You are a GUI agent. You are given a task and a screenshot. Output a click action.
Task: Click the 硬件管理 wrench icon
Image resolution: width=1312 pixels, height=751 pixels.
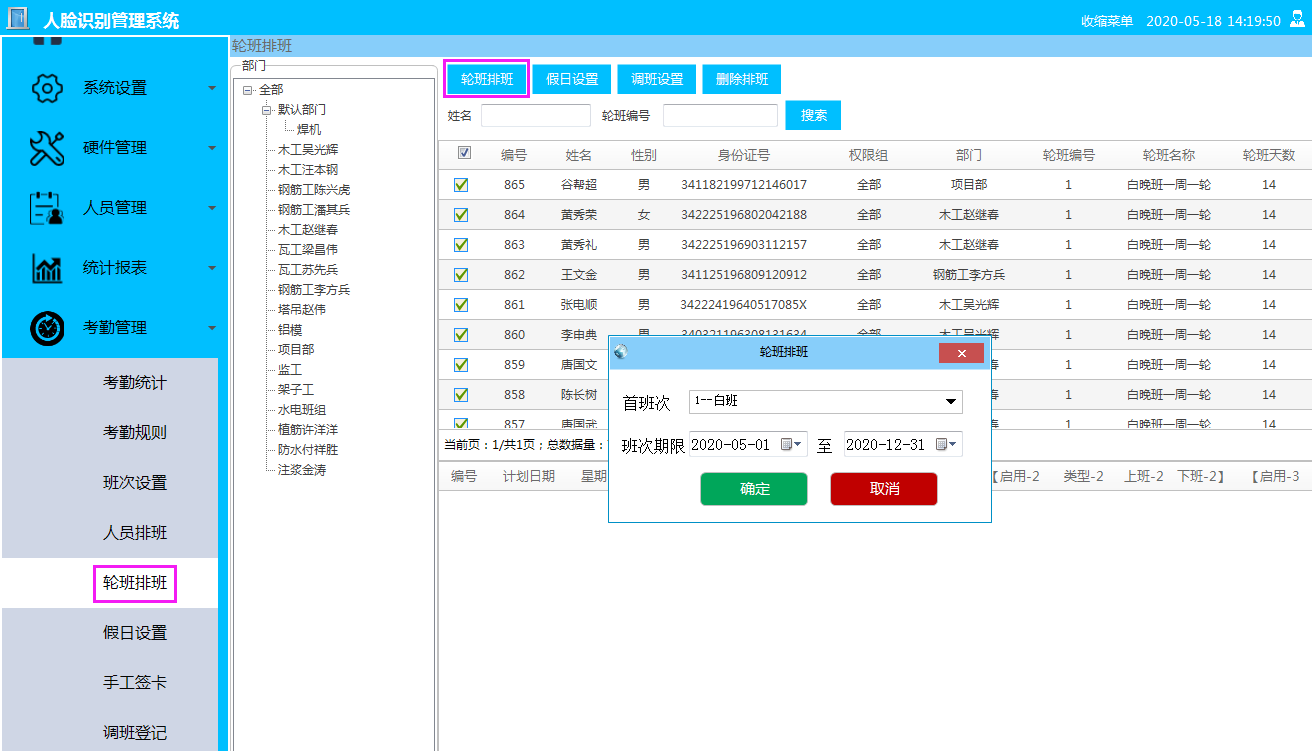[47, 148]
